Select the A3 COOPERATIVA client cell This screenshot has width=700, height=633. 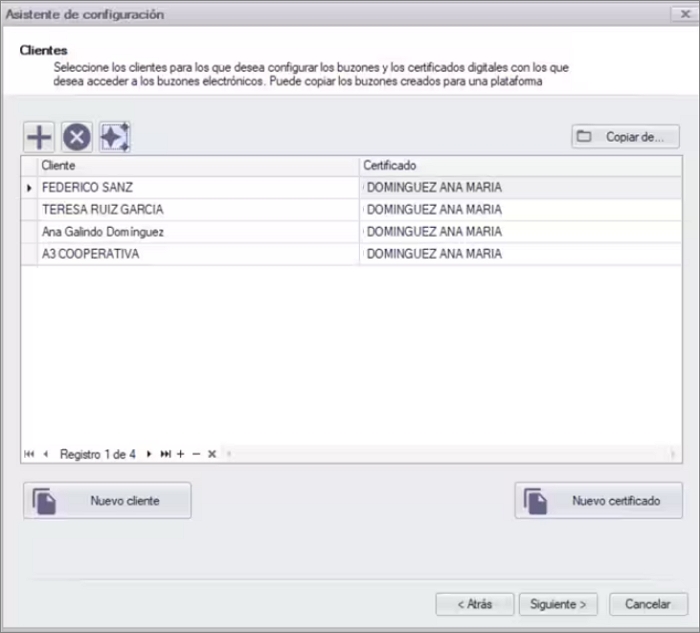point(199,254)
